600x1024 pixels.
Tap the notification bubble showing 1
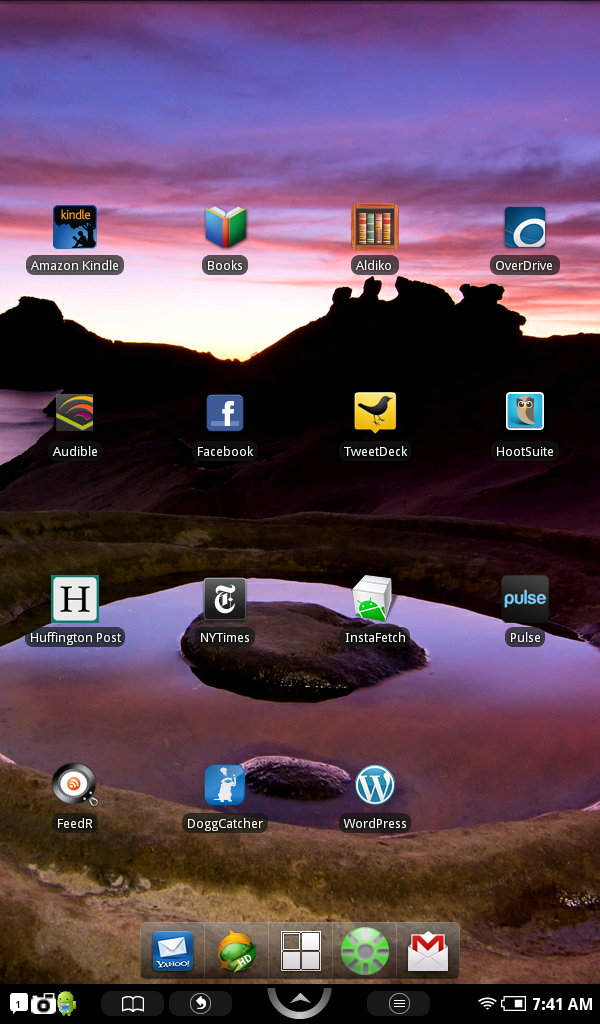[x=18, y=1004]
